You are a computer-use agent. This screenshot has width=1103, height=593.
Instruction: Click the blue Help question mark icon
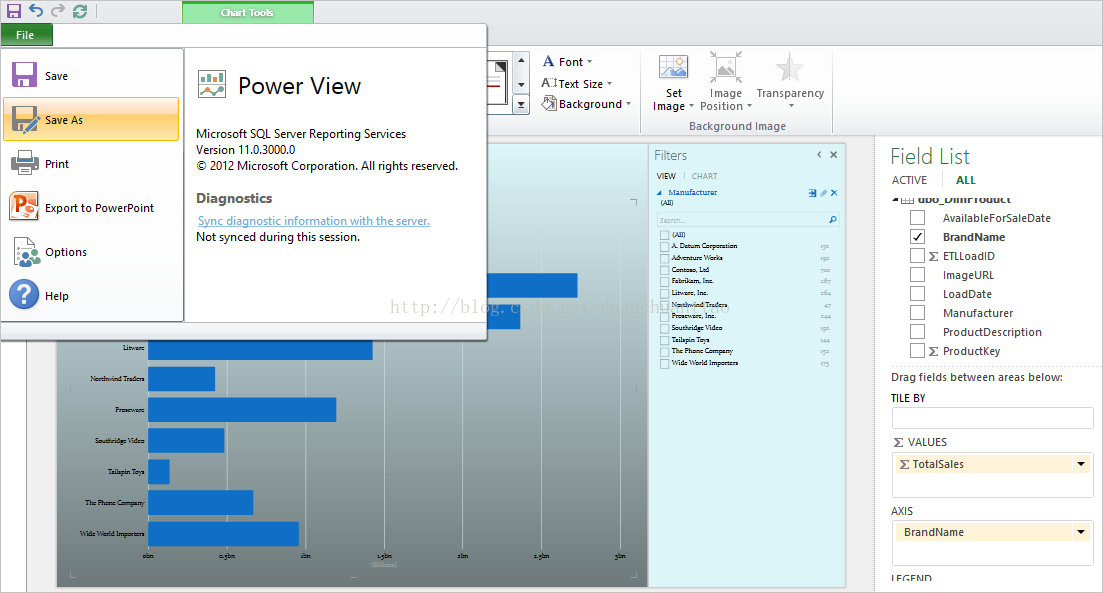coord(24,295)
